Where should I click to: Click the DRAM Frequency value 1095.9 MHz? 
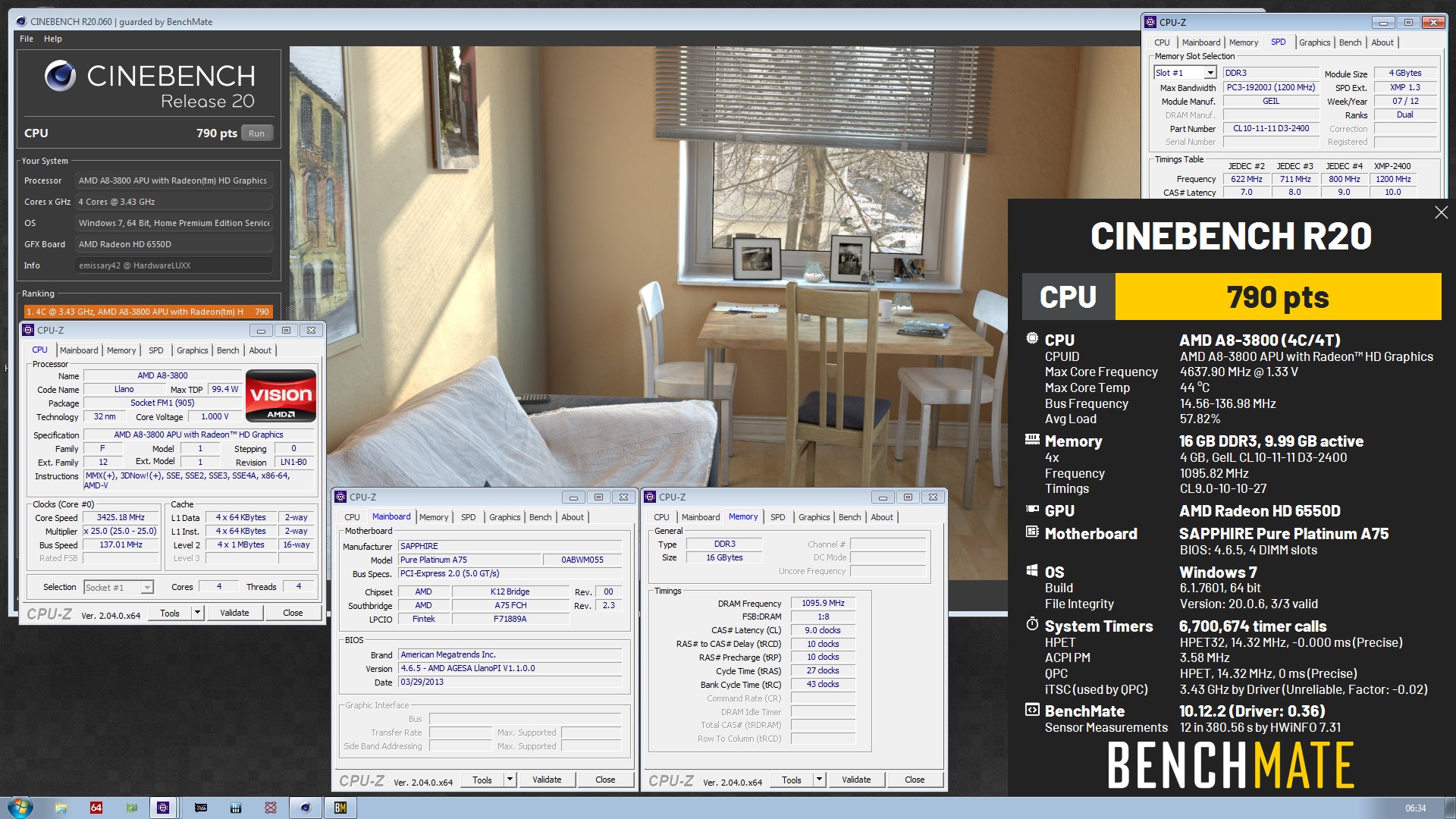point(823,603)
